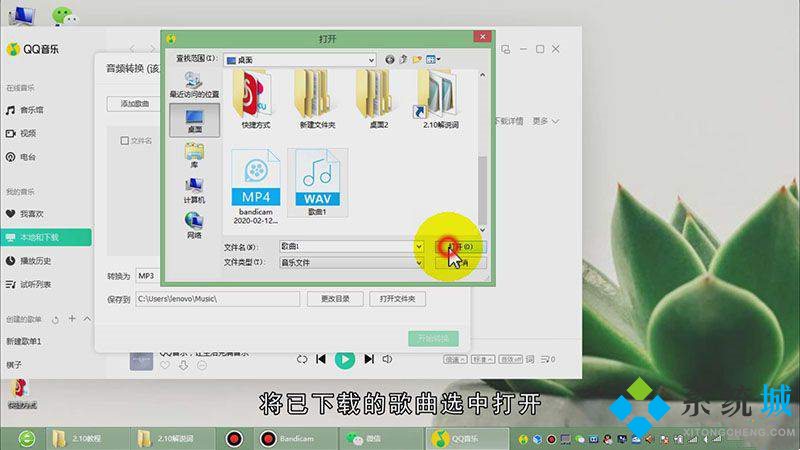Open the 转换为 MP3 format dropdown
Viewport: 800px width, 450px height.
click(x=149, y=276)
